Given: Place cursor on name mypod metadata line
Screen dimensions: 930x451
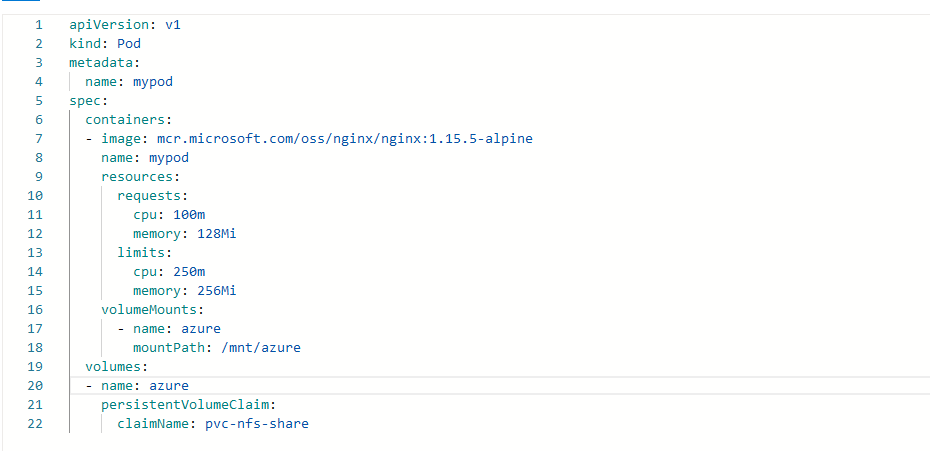Looking at the screenshot, I should (x=129, y=82).
